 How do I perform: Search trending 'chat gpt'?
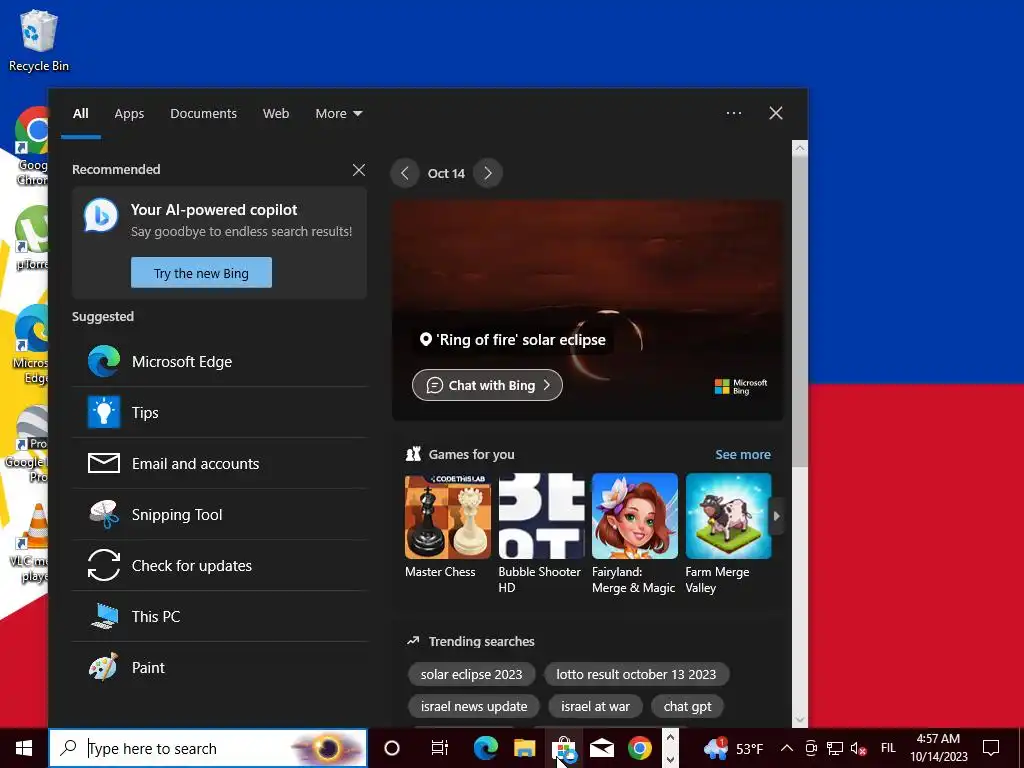coord(688,706)
